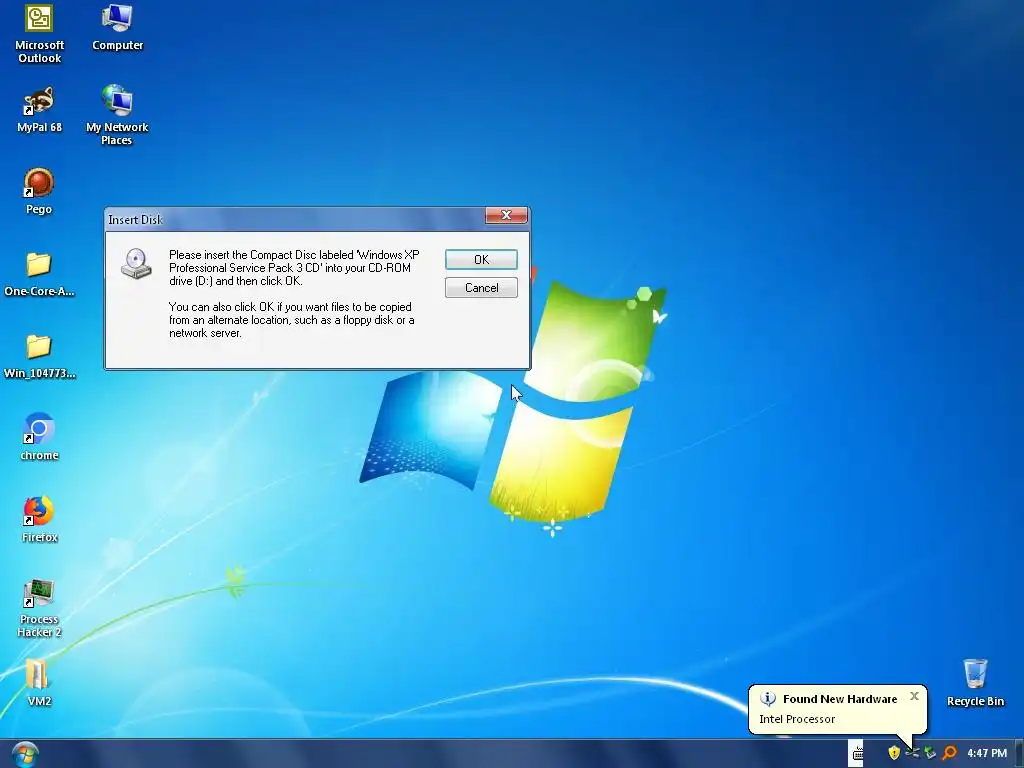Select the Recycle Bin icon
The image size is (1024, 768).
(x=975, y=683)
